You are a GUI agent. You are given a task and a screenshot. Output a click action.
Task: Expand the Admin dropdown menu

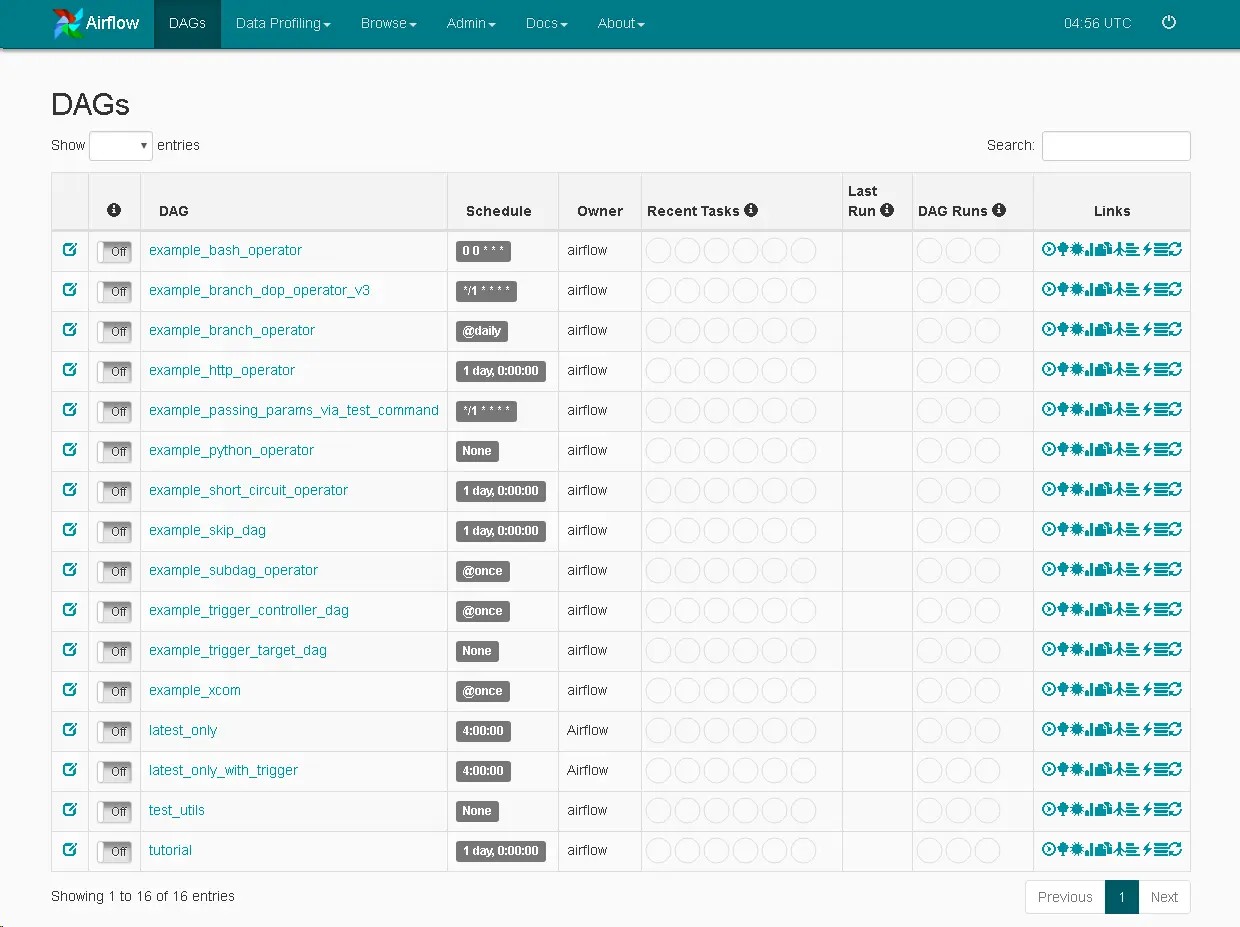click(471, 23)
